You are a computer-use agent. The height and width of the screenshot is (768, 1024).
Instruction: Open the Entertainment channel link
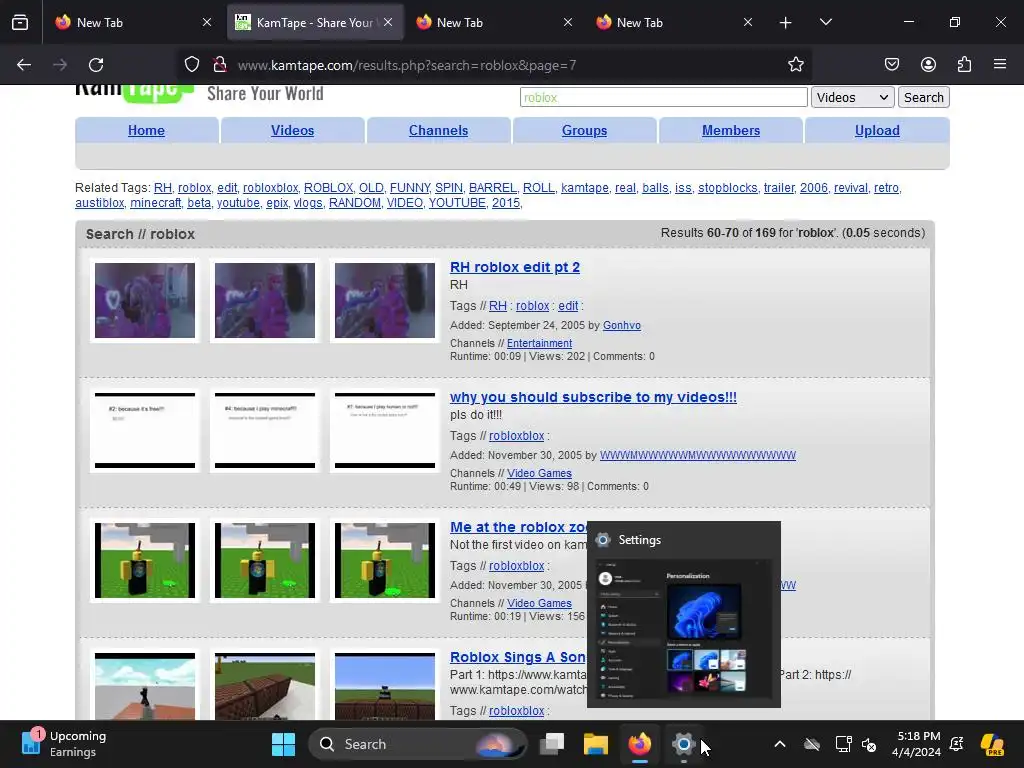coord(539,344)
